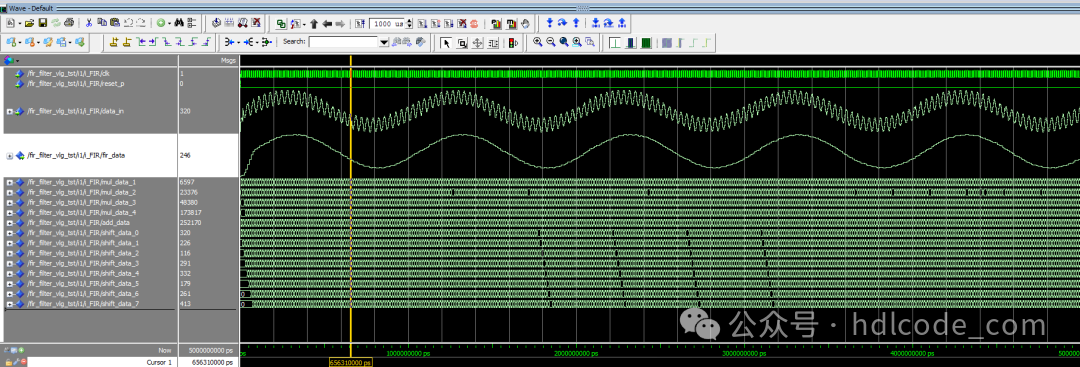
Task: Click the Print icon
Action: tap(68, 23)
